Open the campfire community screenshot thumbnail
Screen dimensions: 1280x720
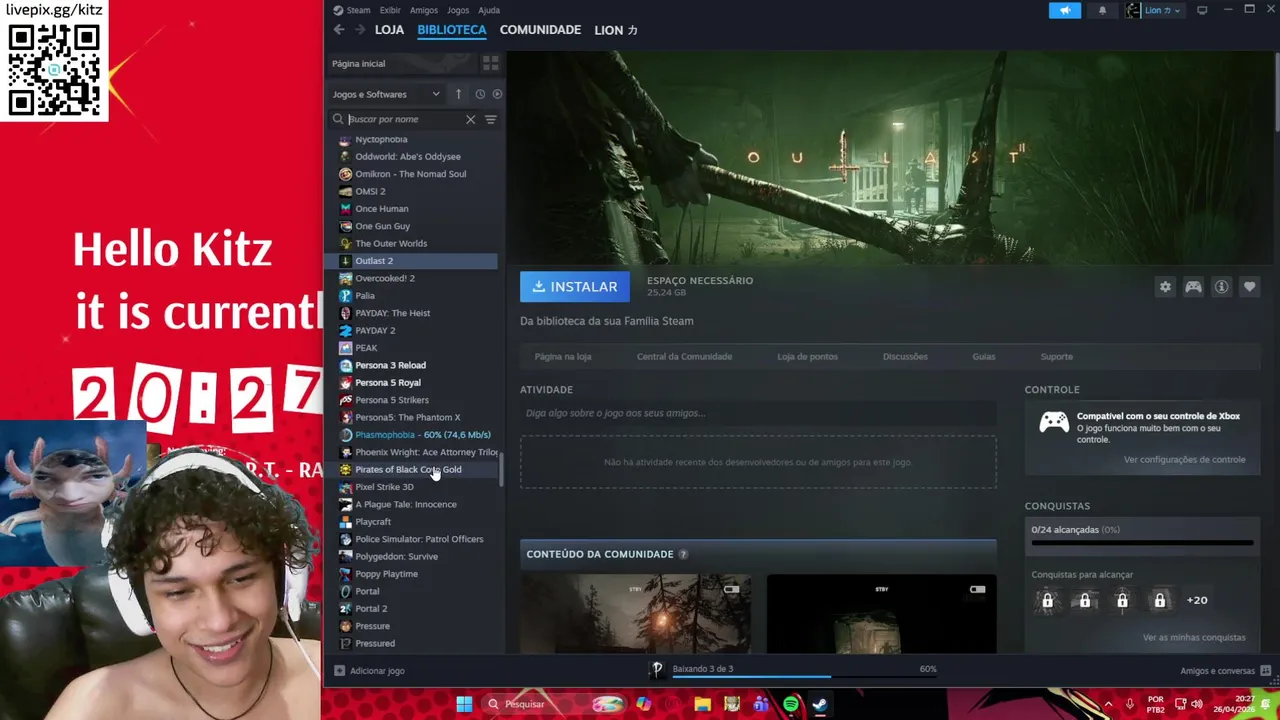tap(635, 614)
